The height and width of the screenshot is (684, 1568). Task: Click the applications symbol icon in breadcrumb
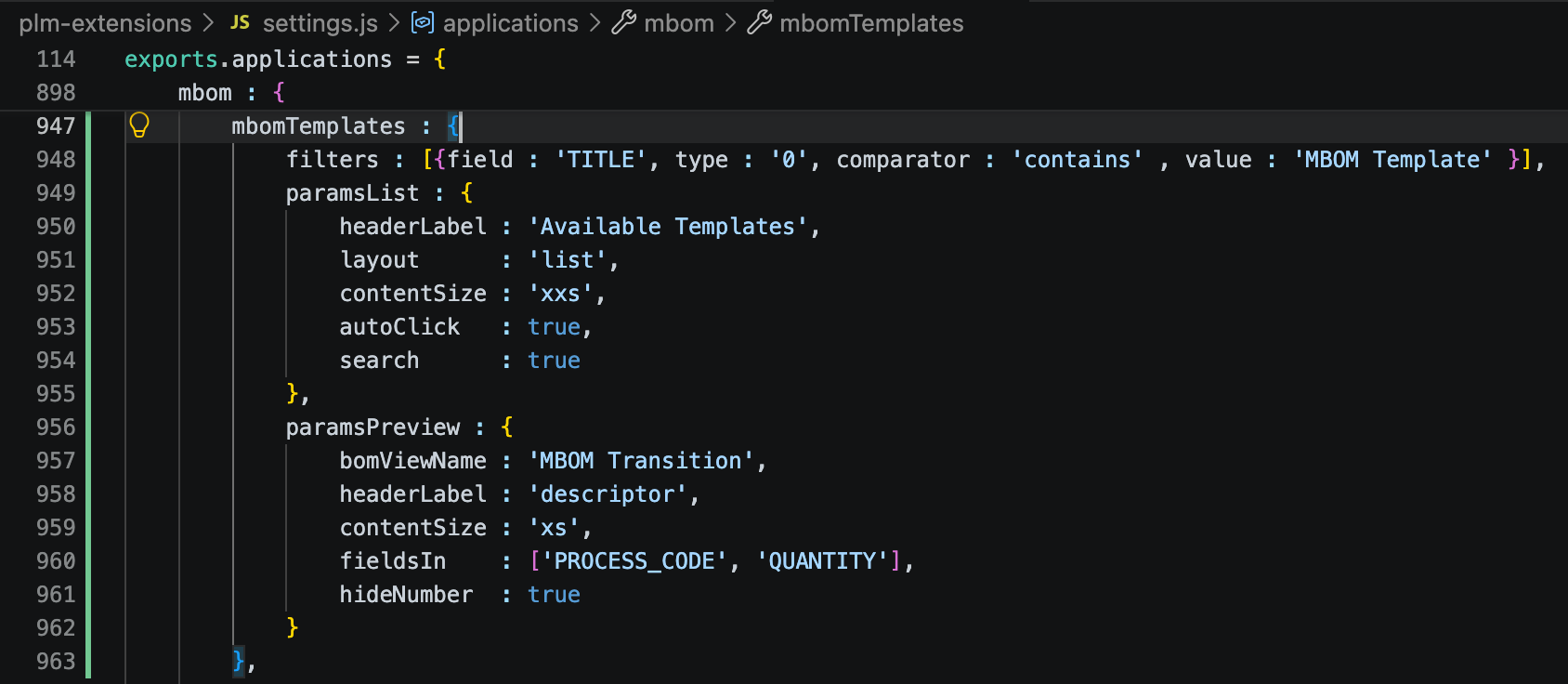(x=423, y=22)
